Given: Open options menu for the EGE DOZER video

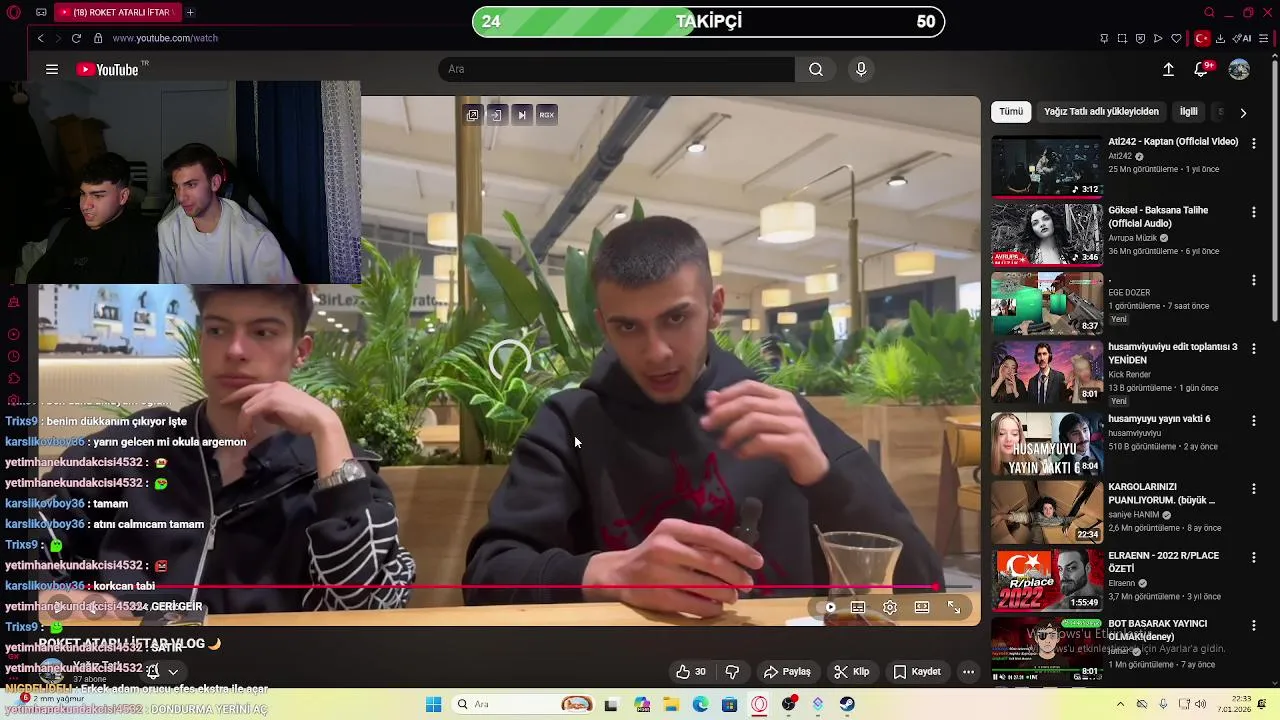Looking at the screenshot, I should point(1253,280).
